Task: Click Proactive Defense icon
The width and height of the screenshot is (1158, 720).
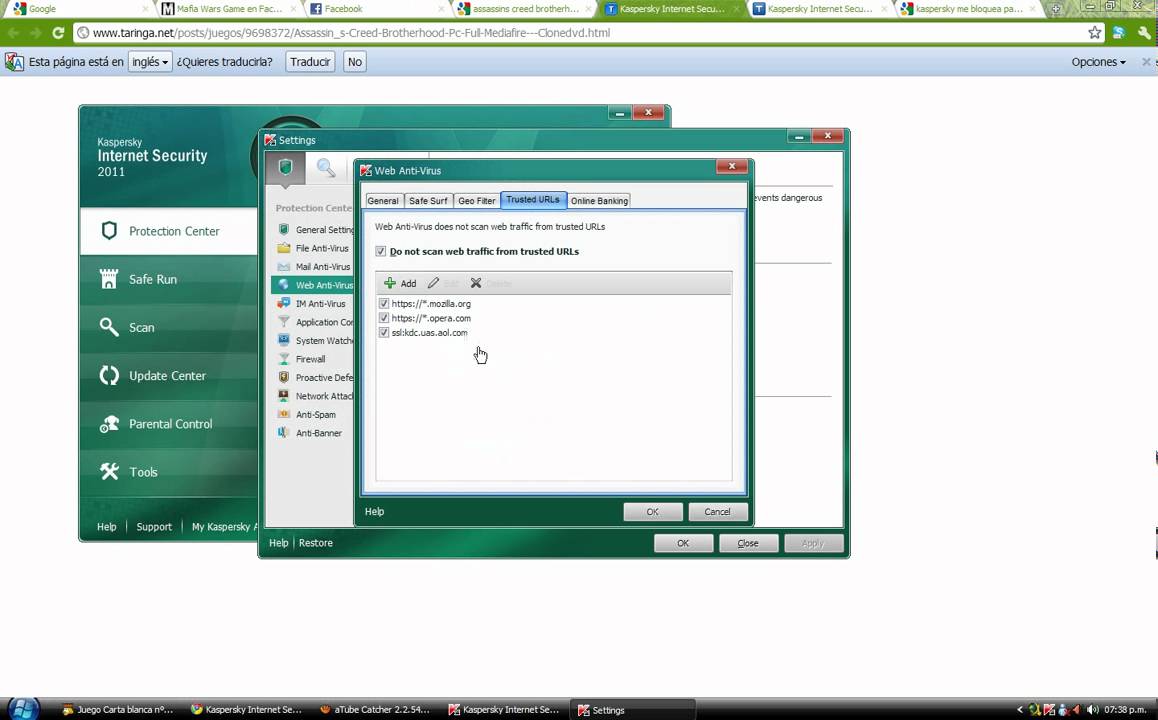Action: coord(284,377)
